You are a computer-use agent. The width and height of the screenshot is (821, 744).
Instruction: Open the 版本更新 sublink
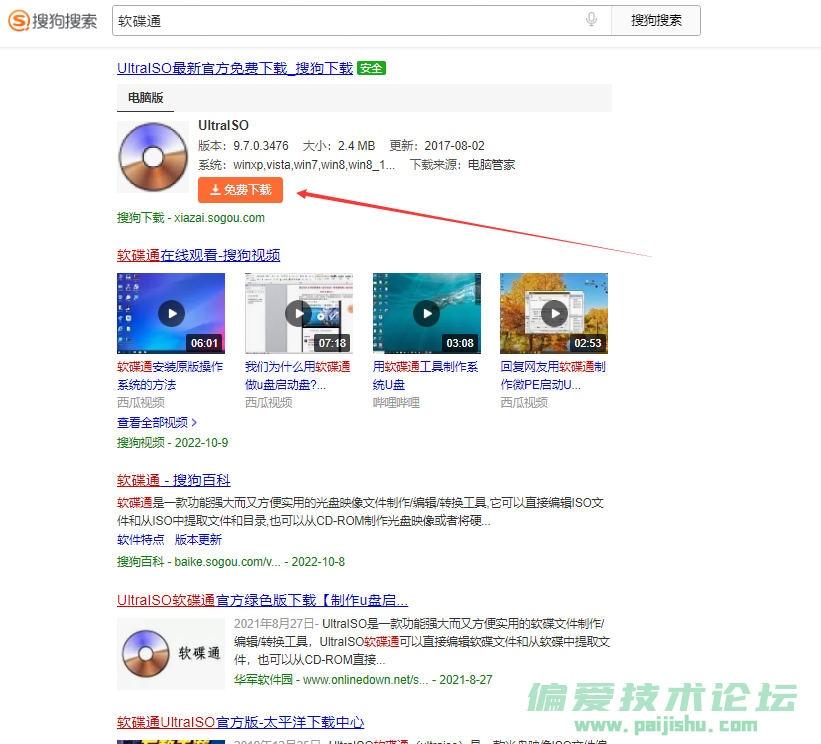(x=198, y=539)
